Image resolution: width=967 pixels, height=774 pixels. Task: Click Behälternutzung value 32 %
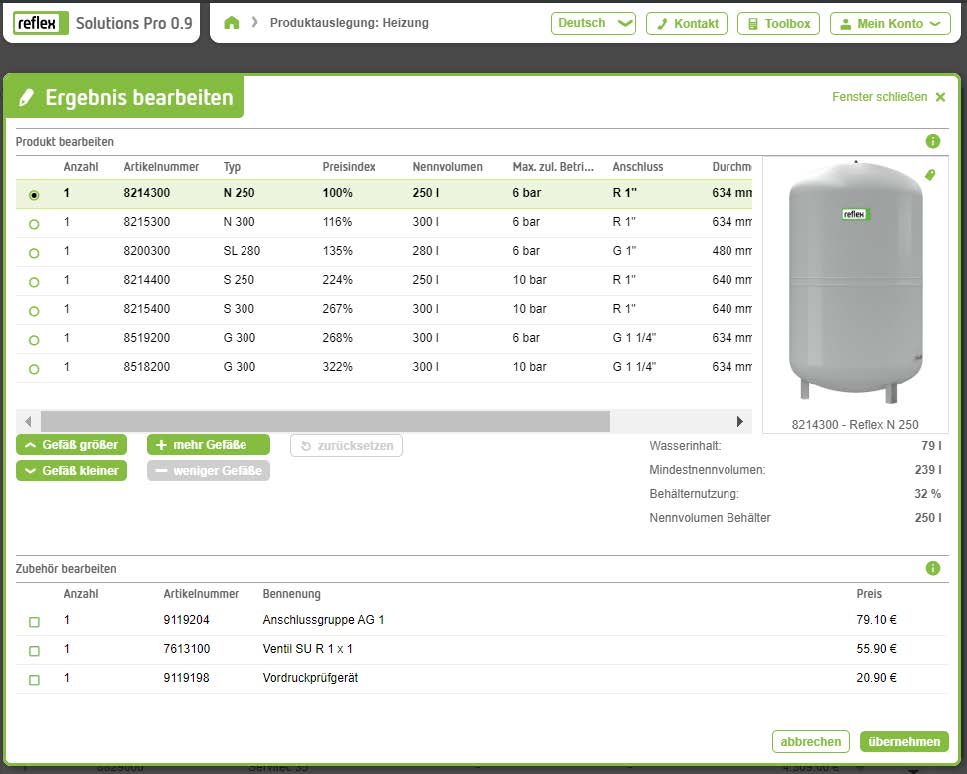point(928,494)
